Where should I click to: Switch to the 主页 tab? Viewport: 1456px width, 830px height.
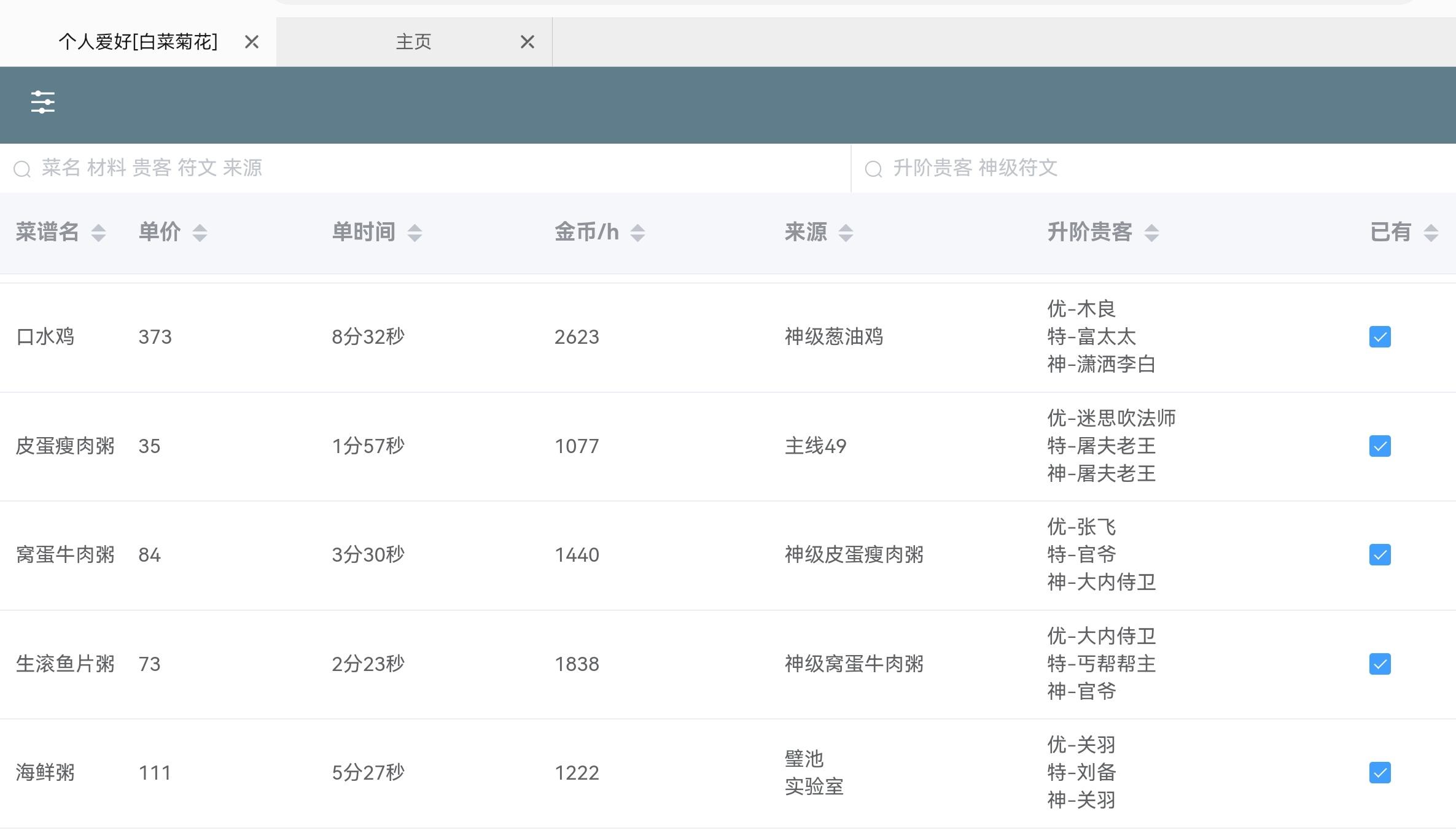414,42
